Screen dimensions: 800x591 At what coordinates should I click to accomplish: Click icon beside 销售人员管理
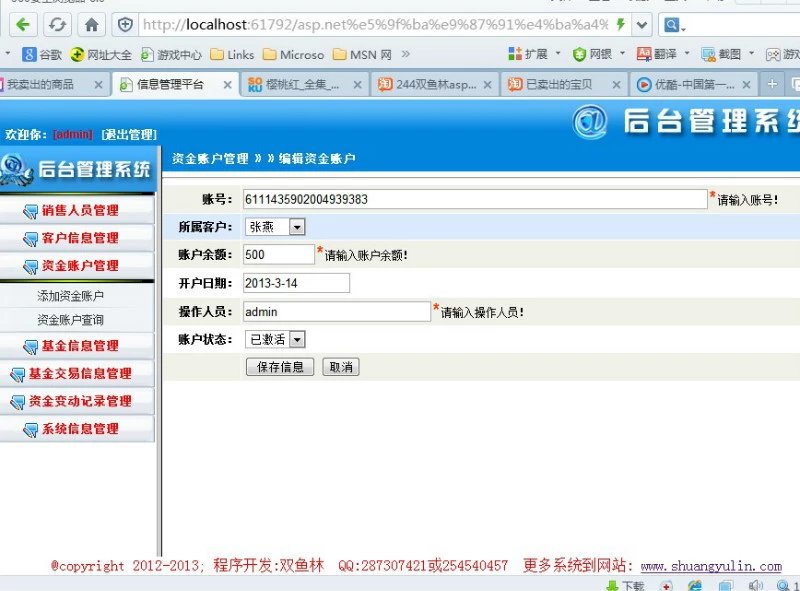click(x=31, y=211)
